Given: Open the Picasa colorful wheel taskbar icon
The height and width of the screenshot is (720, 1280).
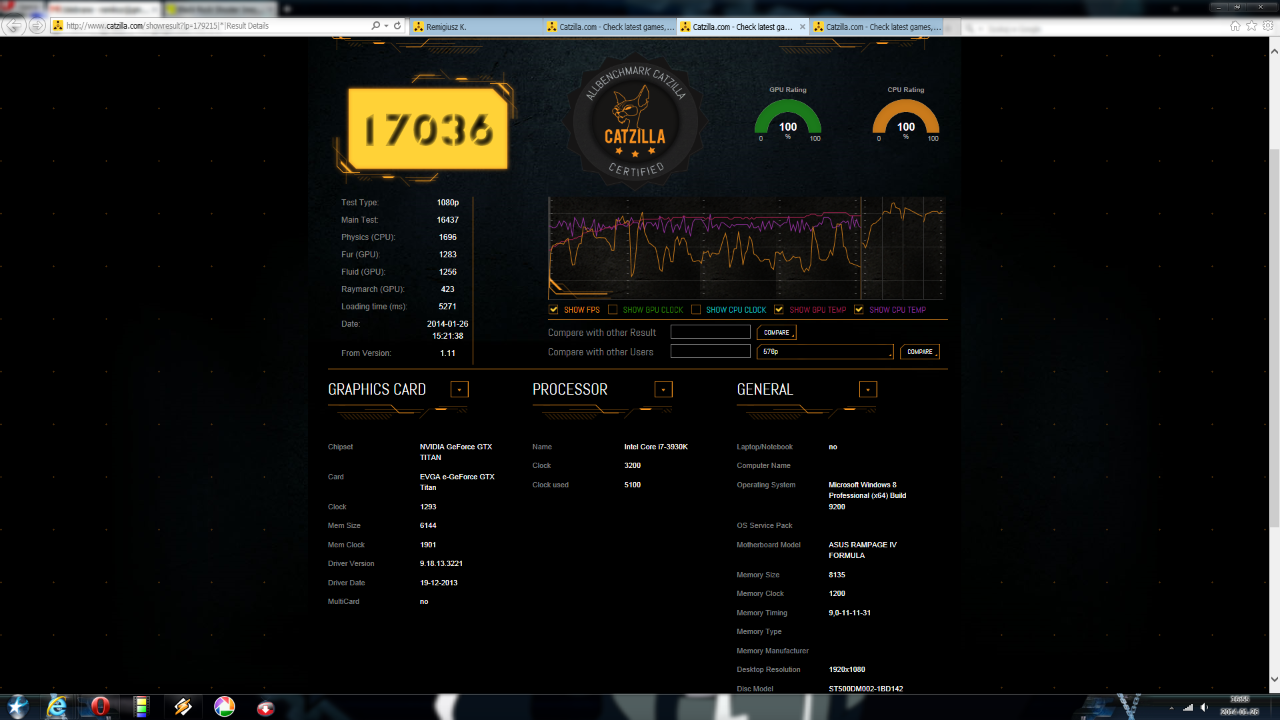Looking at the screenshot, I should (225, 706).
